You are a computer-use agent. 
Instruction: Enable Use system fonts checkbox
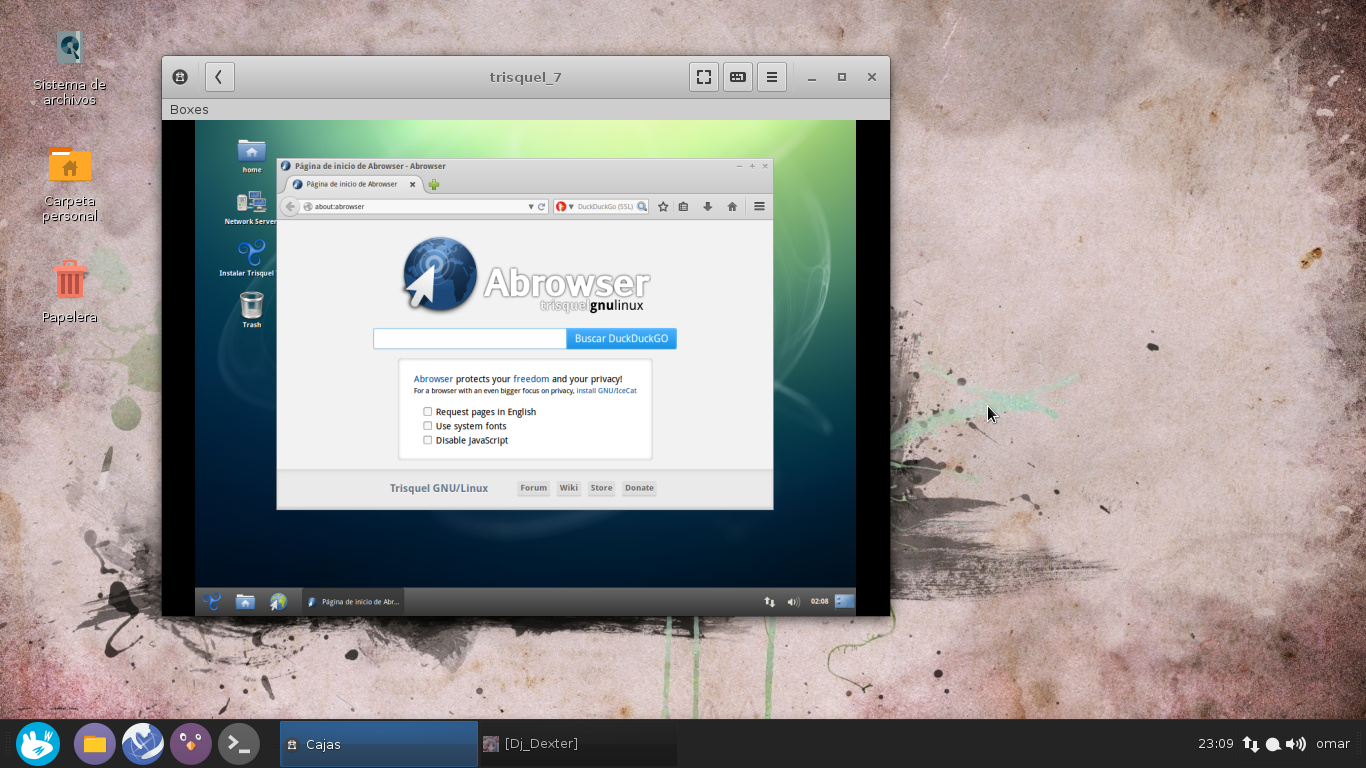click(428, 426)
